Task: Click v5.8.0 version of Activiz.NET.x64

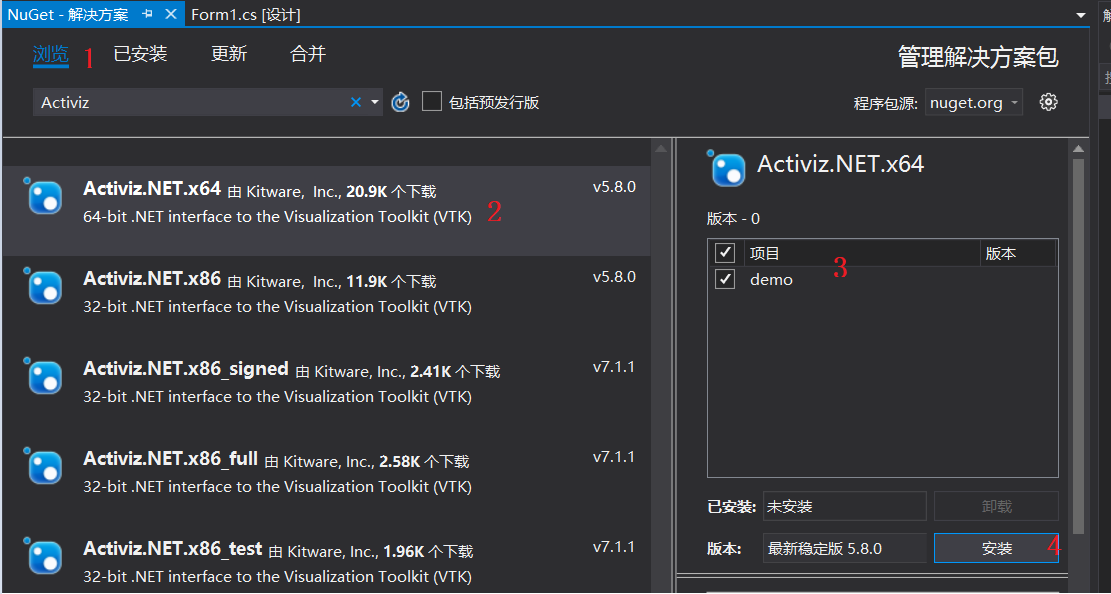Action: (x=614, y=187)
